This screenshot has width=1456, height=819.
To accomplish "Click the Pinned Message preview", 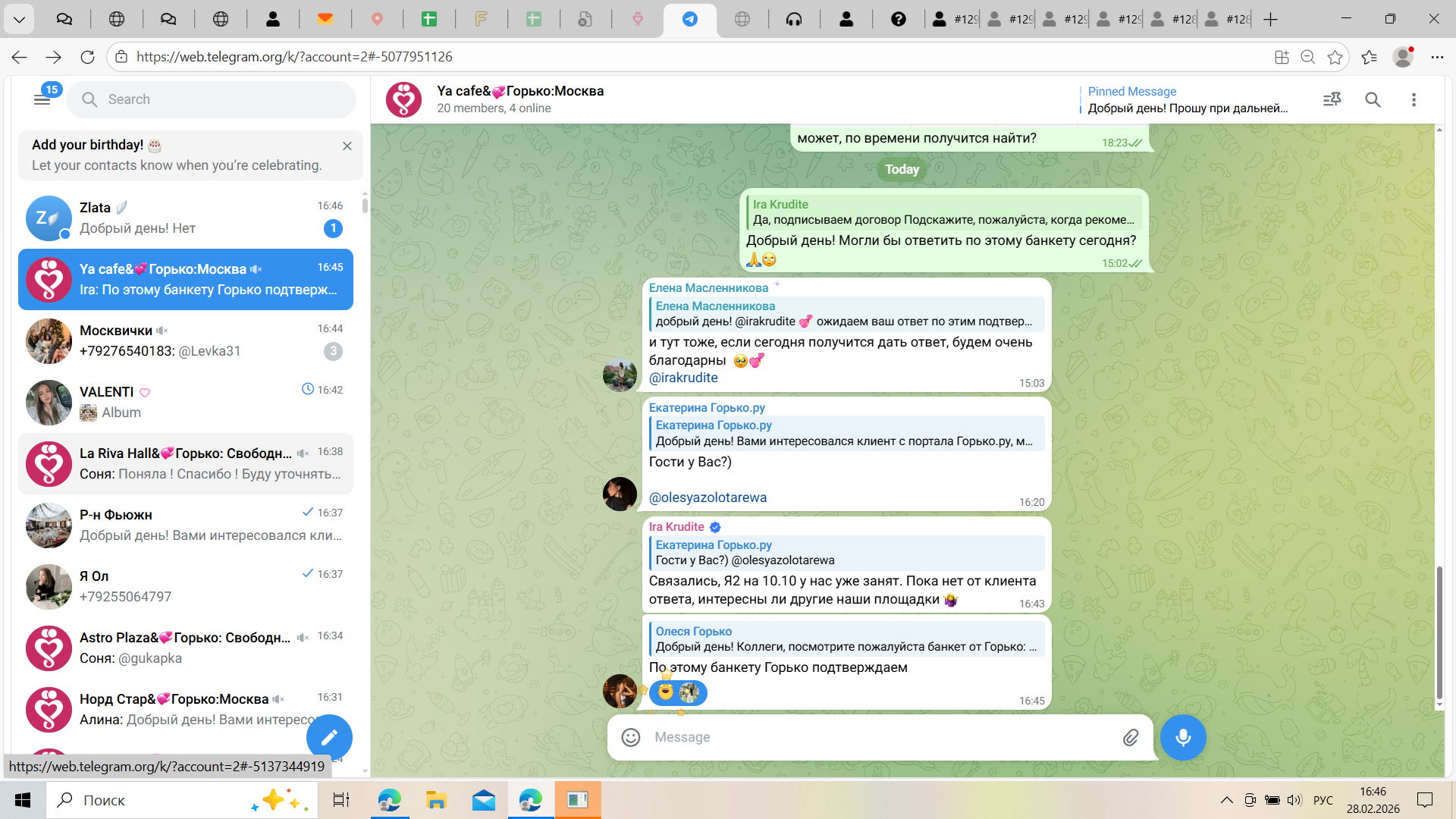I will [x=1187, y=99].
